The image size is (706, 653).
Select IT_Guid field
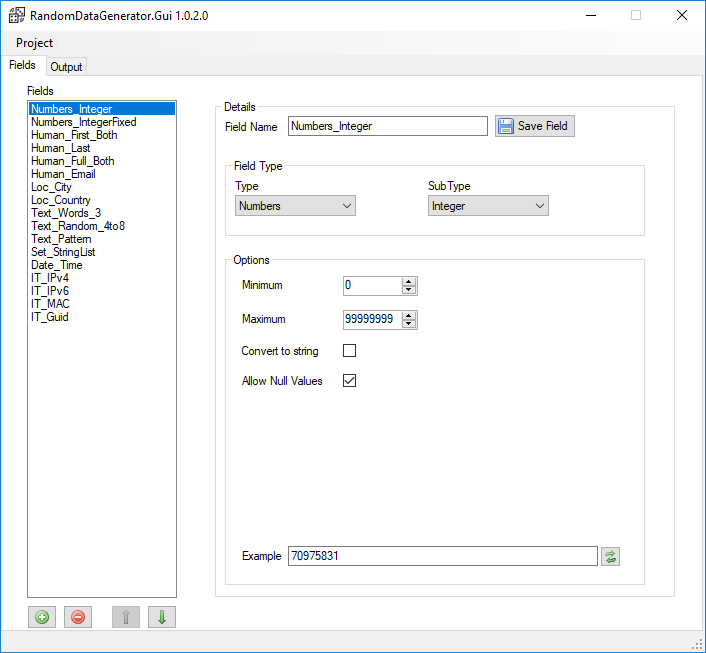pyautogui.click(x=102, y=317)
